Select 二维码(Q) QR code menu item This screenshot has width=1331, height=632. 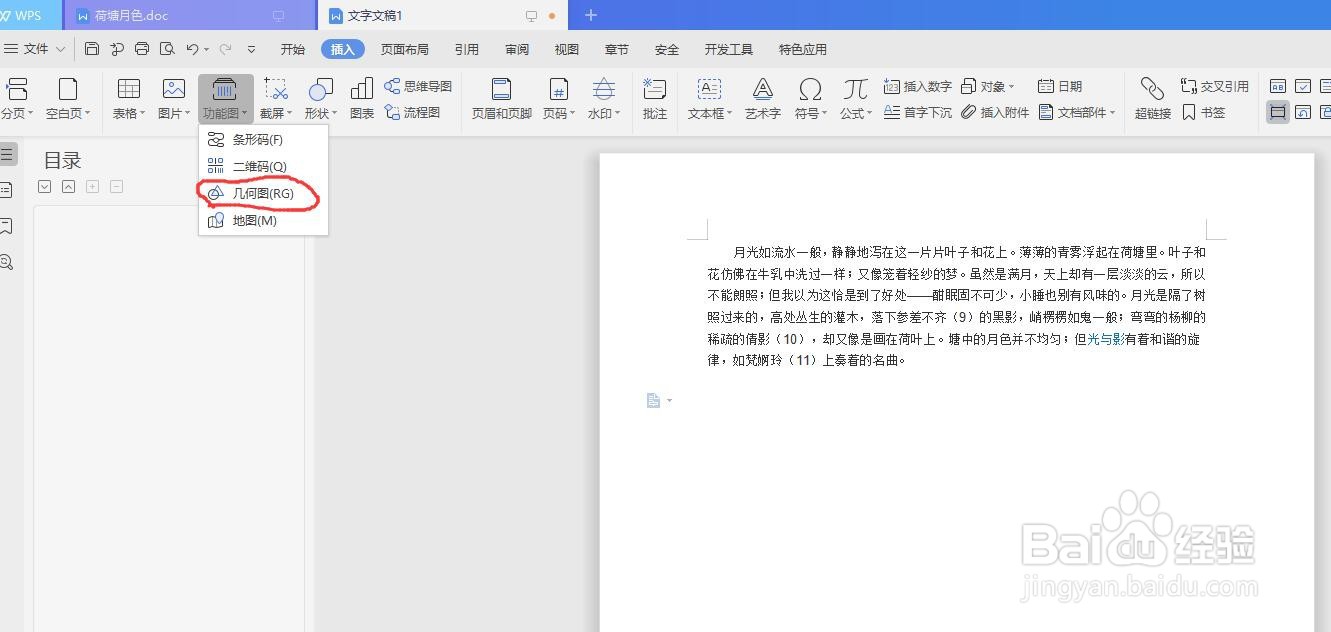[264, 166]
